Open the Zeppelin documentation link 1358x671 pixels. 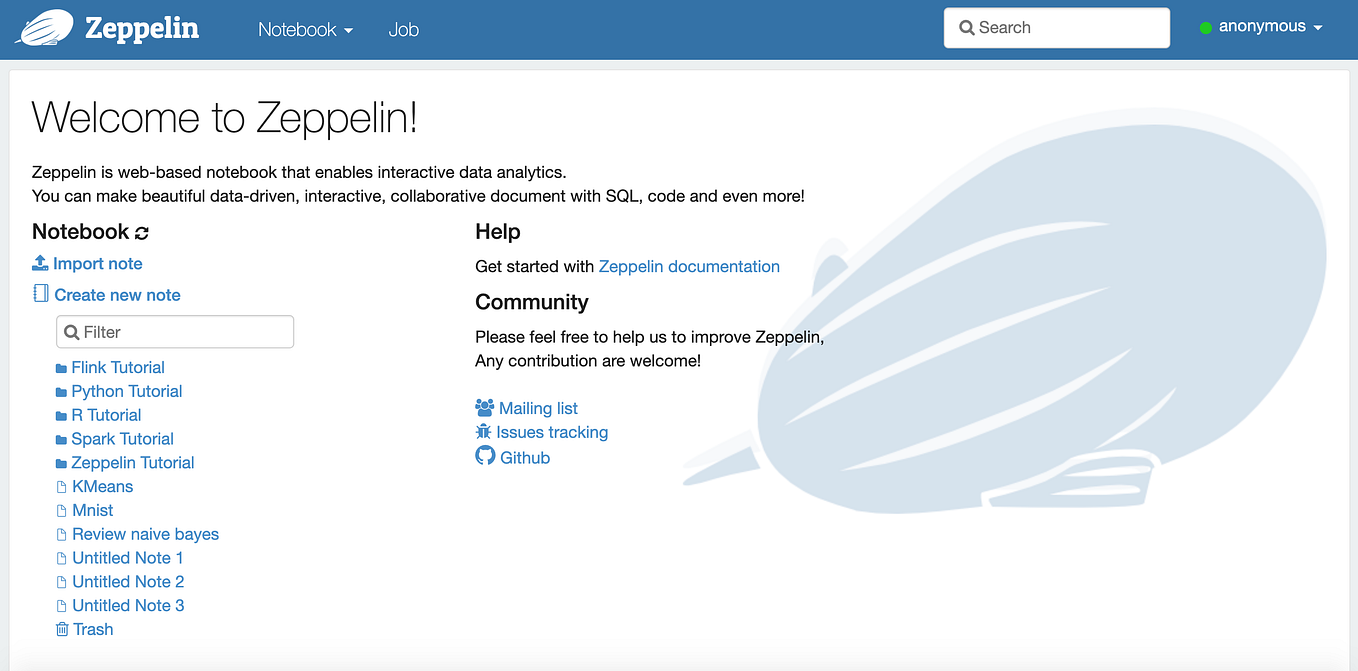689,266
